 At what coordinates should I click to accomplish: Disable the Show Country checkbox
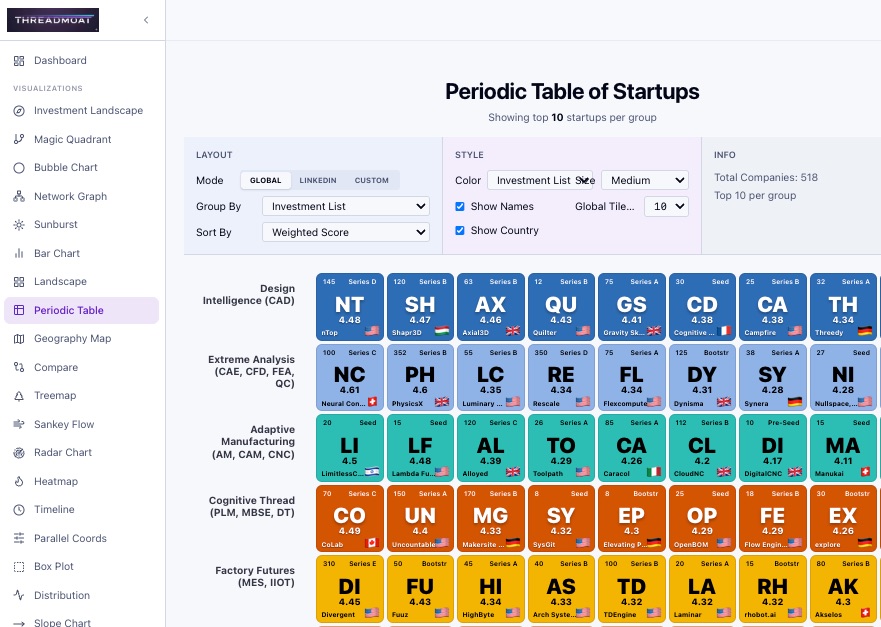pyautogui.click(x=460, y=231)
